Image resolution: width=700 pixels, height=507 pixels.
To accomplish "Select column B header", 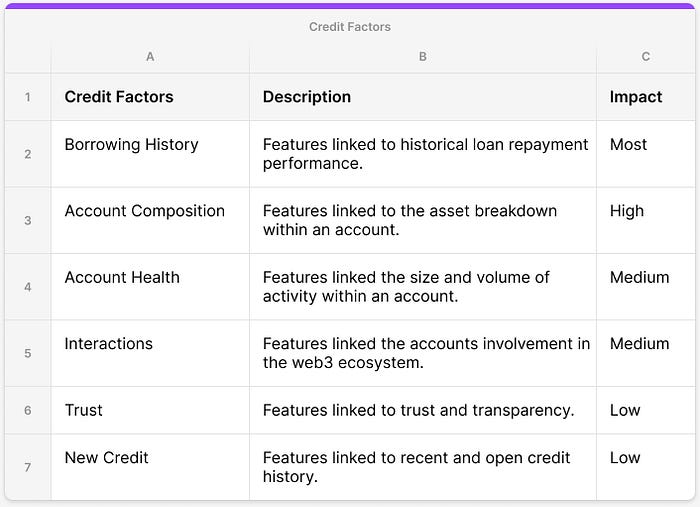I will [x=422, y=57].
